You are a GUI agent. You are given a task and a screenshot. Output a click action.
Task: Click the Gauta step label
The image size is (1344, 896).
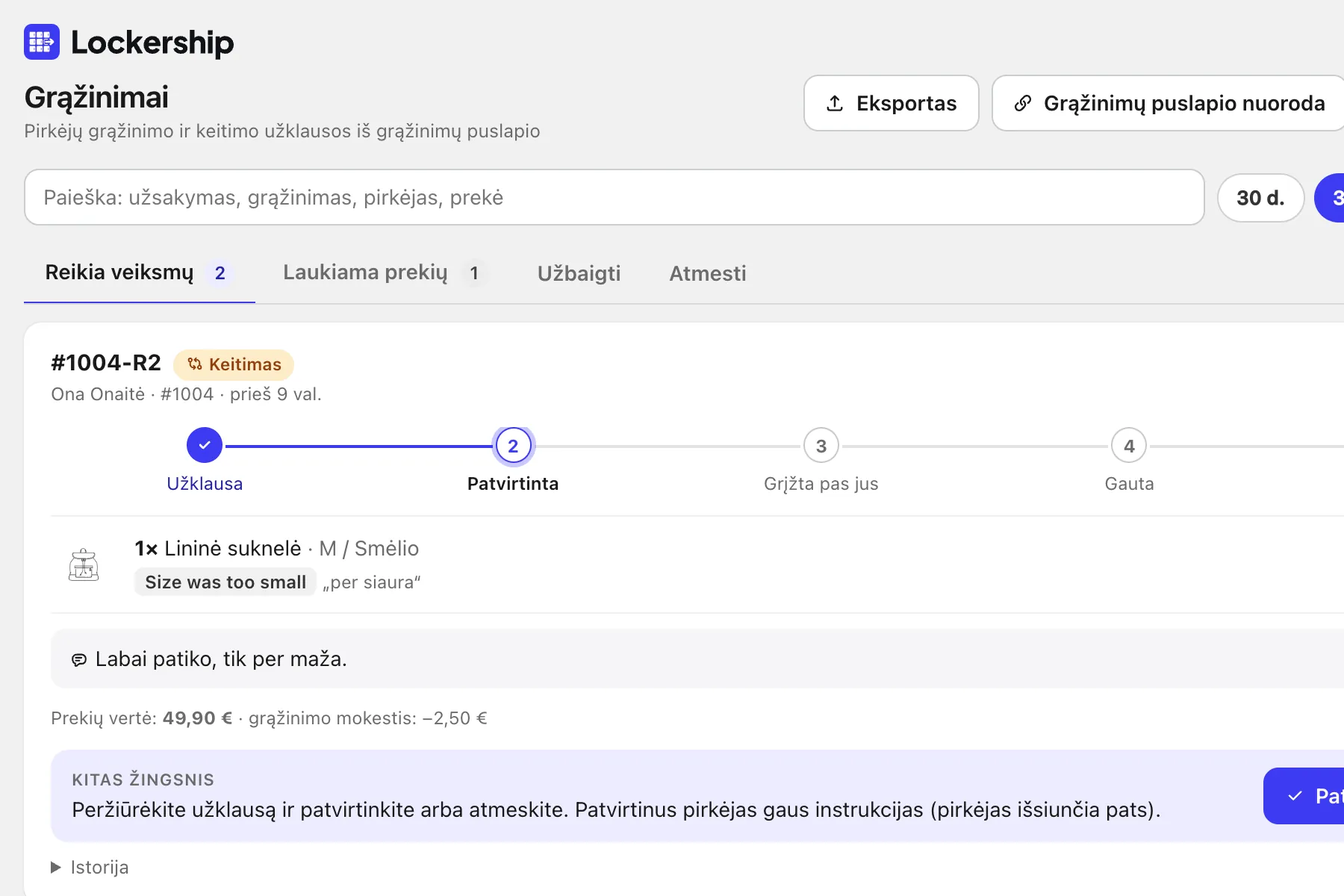coord(1129,484)
